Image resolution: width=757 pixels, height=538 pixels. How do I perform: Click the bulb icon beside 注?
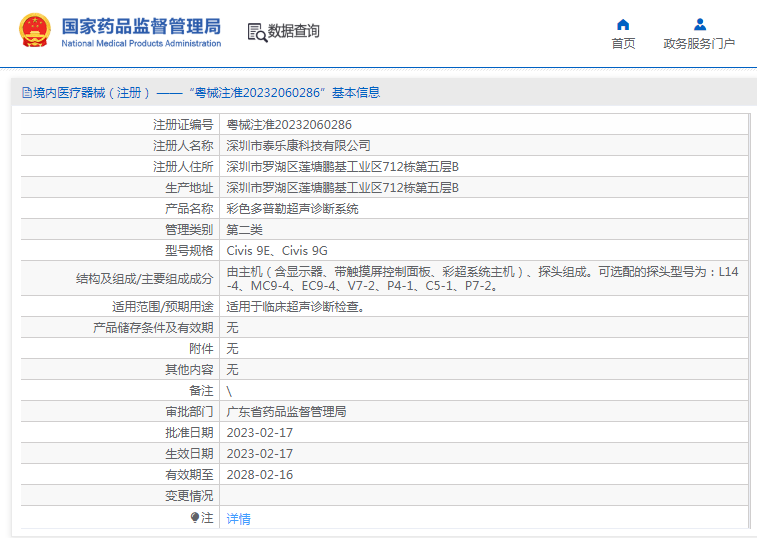[x=195, y=518]
